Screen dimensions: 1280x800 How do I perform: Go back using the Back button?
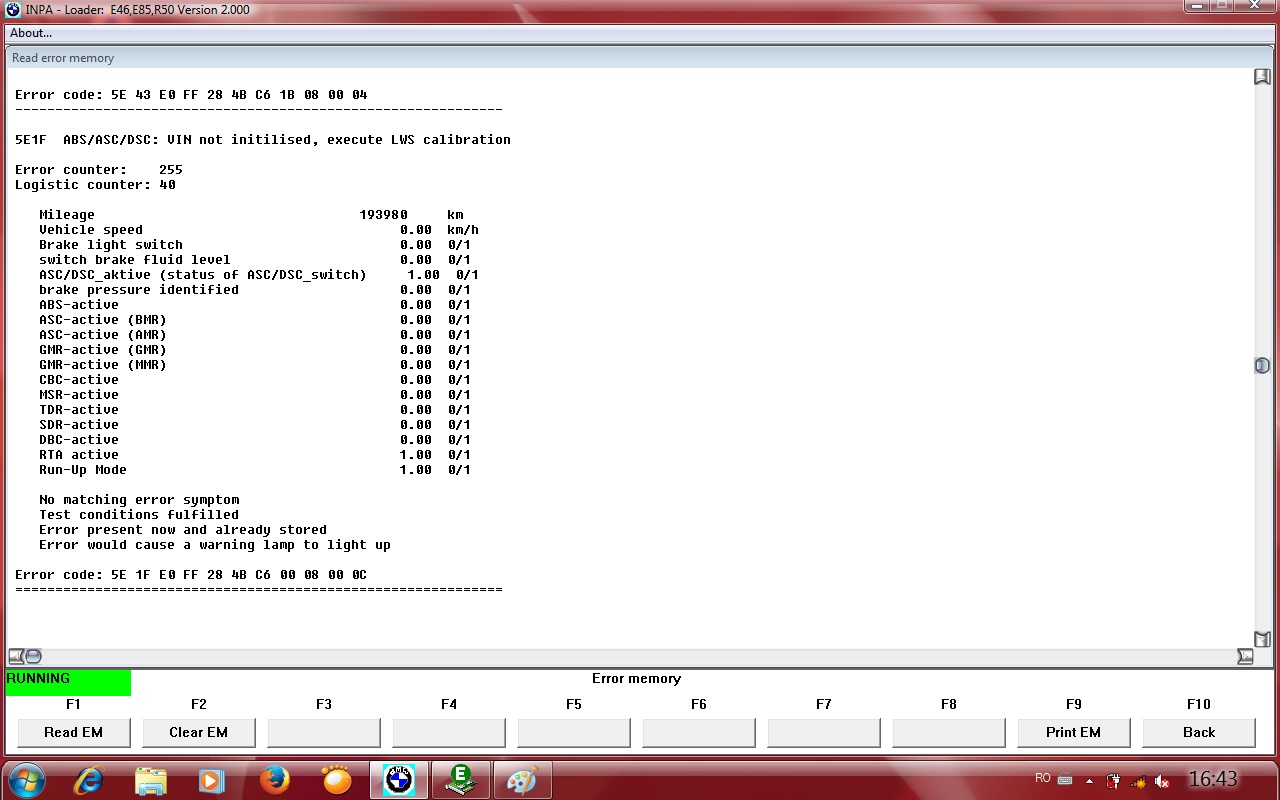[x=1199, y=733]
